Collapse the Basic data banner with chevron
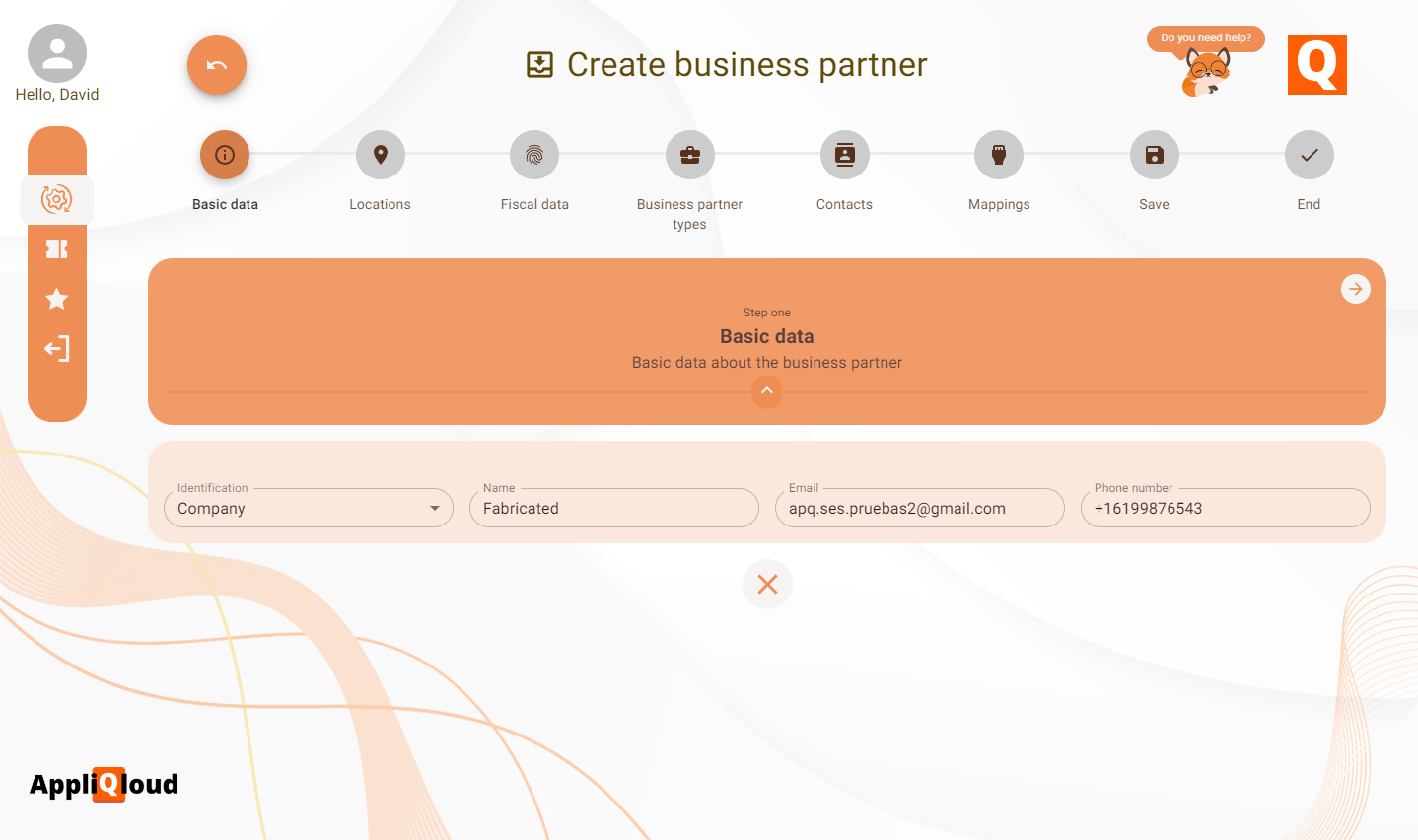The height and width of the screenshot is (840, 1418). (767, 391)
